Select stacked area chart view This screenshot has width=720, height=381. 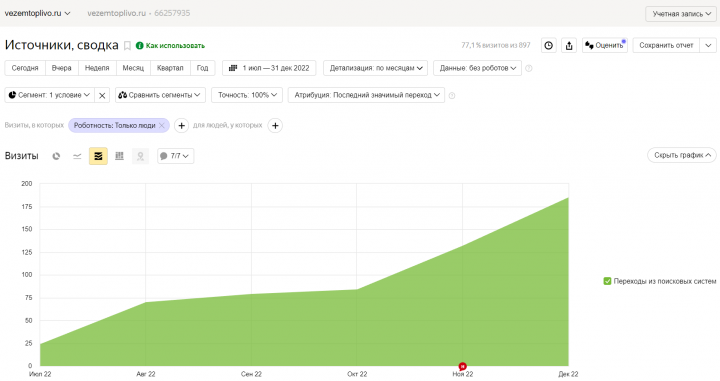[98, 156]
